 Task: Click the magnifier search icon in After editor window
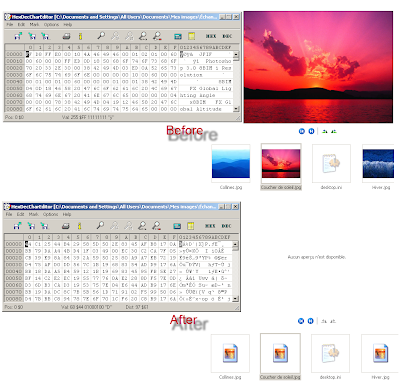click(100, 225)
